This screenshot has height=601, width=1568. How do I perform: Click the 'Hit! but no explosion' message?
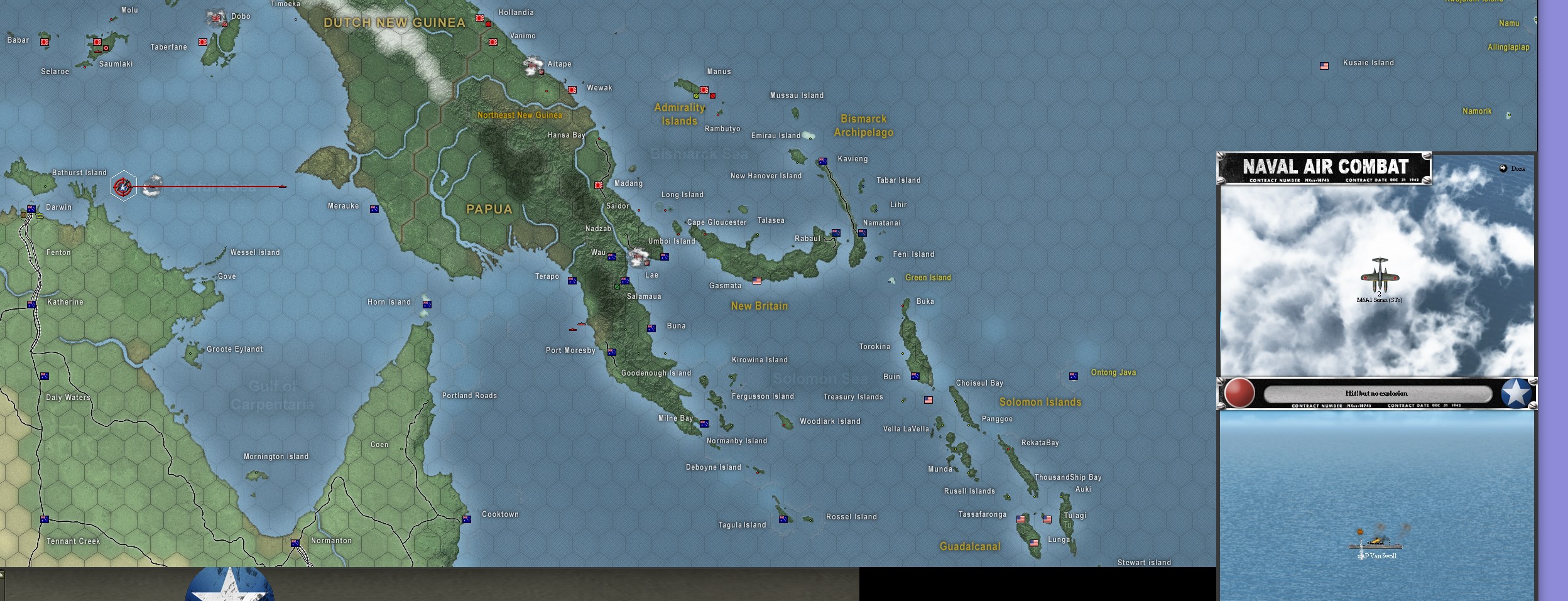tap(1376, 393)
